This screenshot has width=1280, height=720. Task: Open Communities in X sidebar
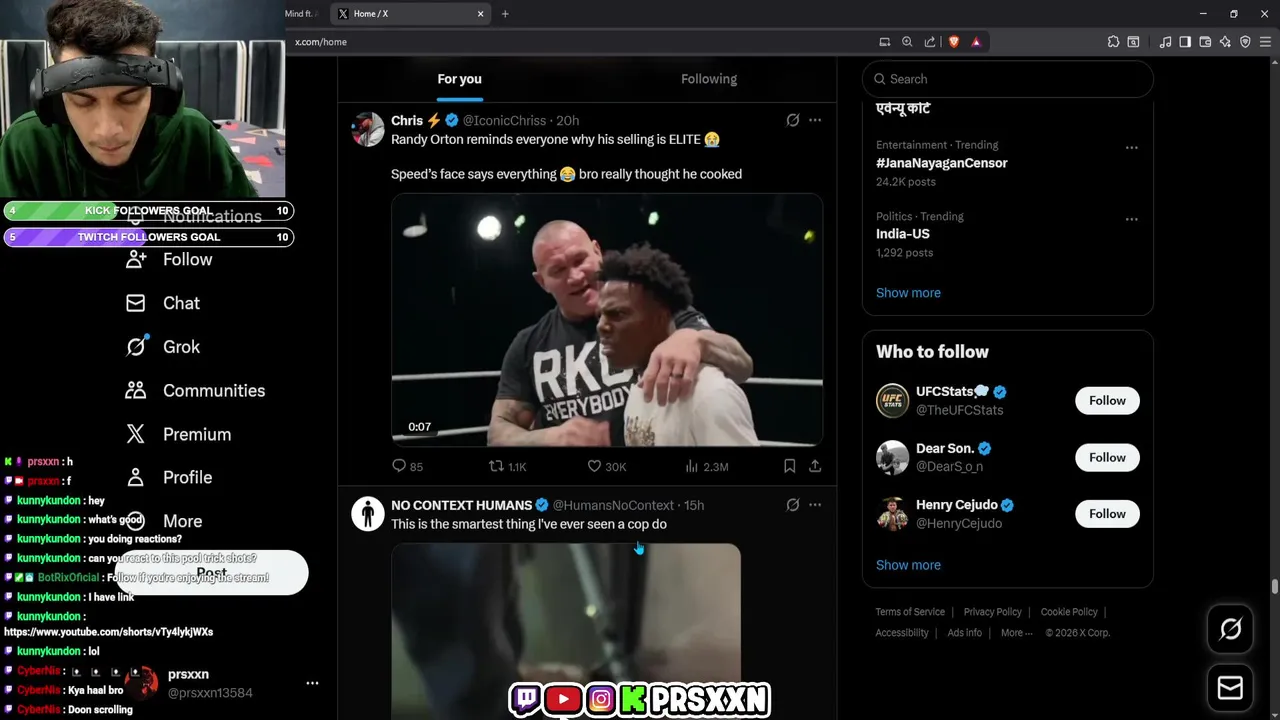(x=195, y=391)
